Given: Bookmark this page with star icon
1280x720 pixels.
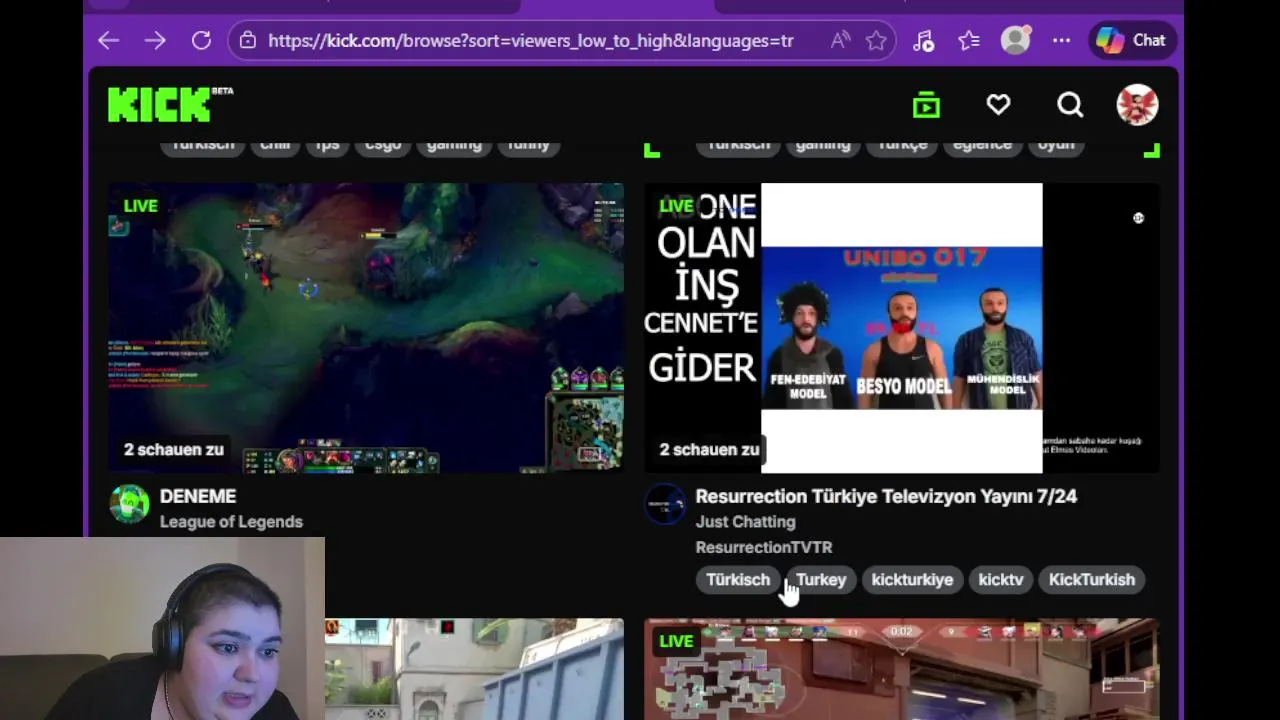Looking at the screenshot, I should 876,41.
